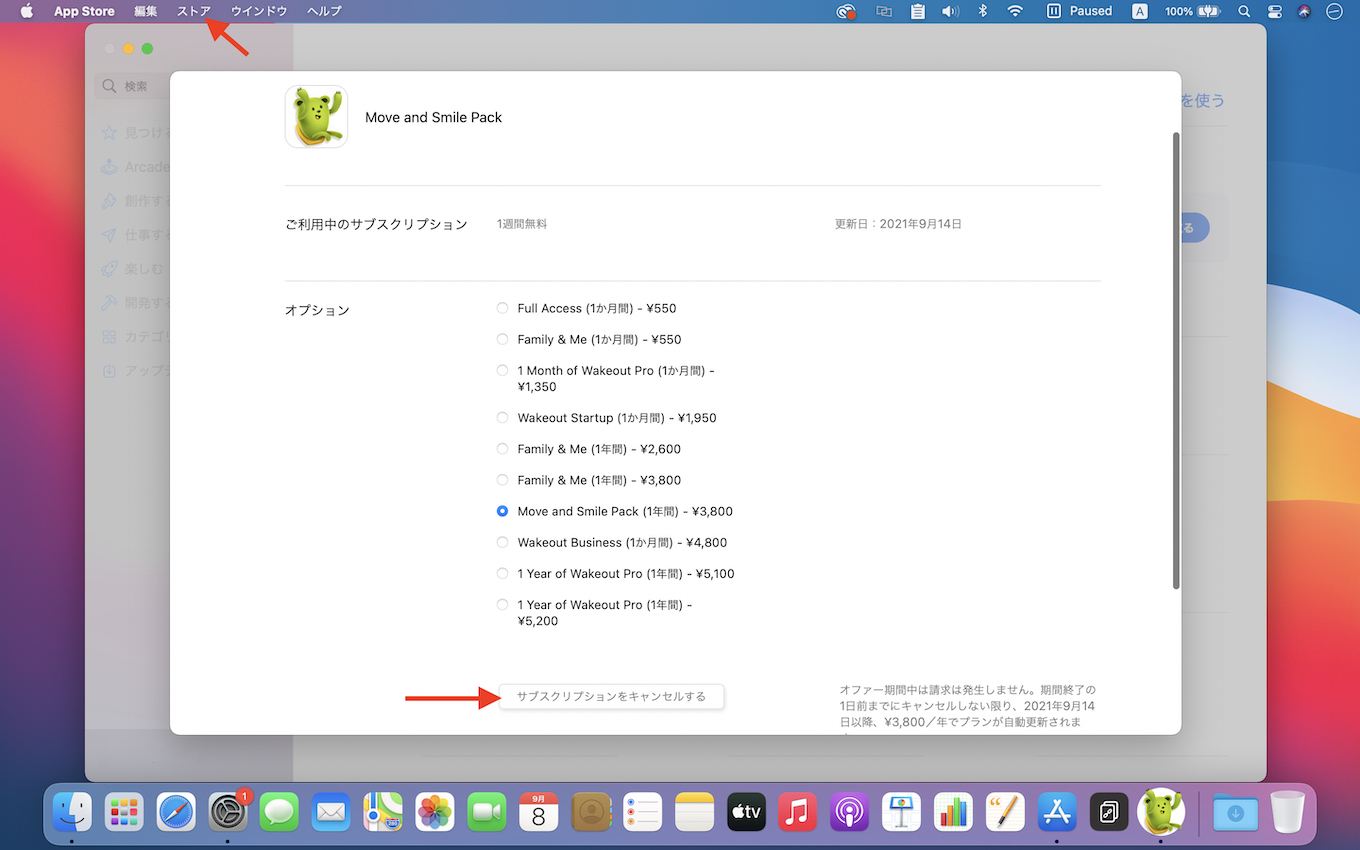Open the volume menu bar icon
Image resolution: width=1360 pixels, height=850 pixels.
click(x=950, y=11)
